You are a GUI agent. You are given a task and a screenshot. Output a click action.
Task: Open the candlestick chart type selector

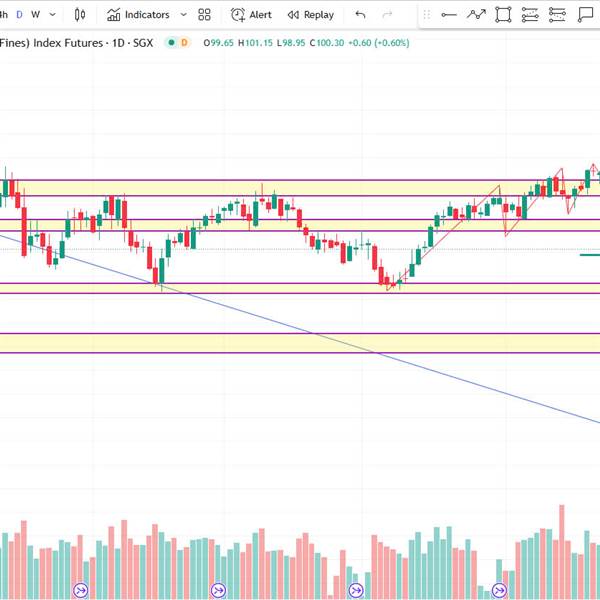(80, 15)
